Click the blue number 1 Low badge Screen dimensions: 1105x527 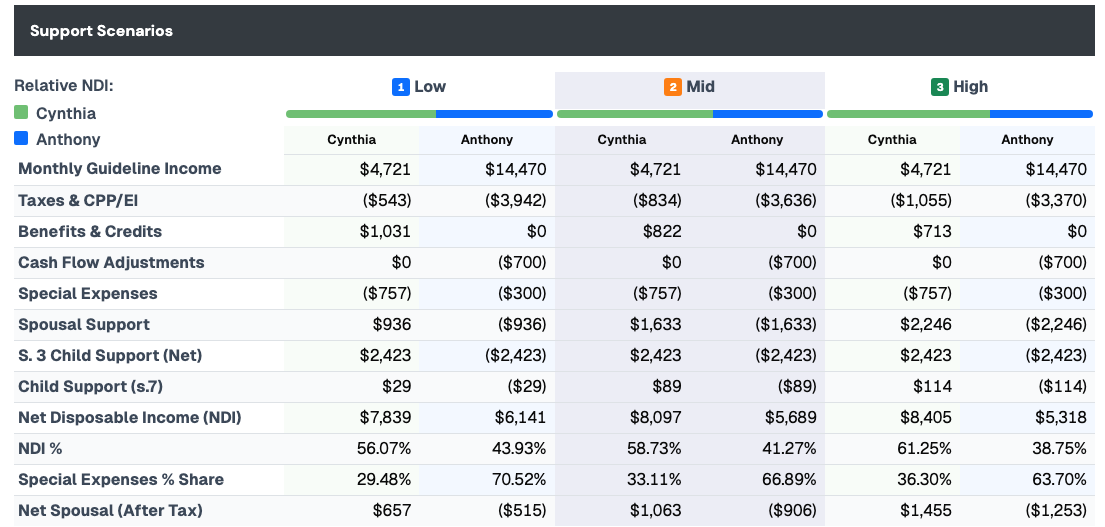pos(400,87)
